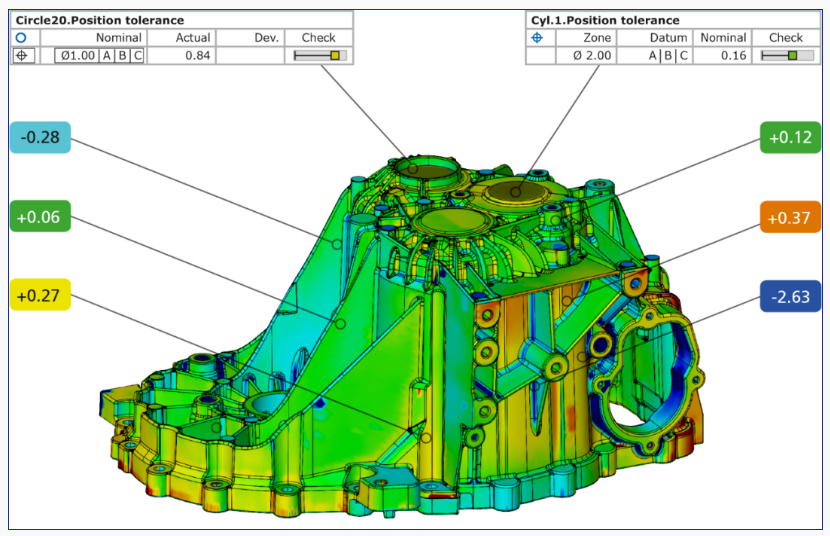
Task: Select the -2.63 dark blue deviation label
Action: point(790,296)
